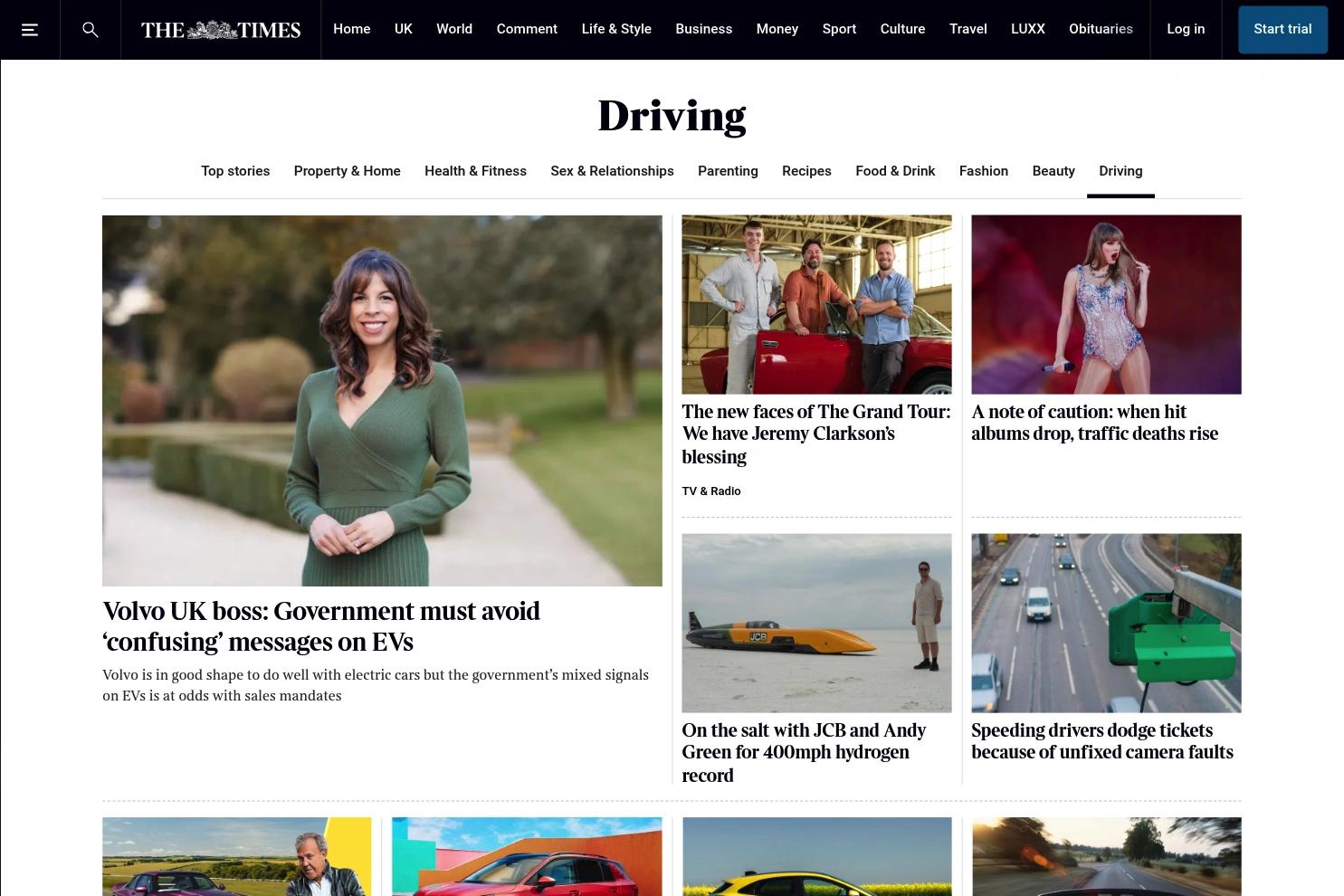Viewport: 1344px width, 896px height.
Task: Open the Beauty tab
Action: (x=1053, y=171)
